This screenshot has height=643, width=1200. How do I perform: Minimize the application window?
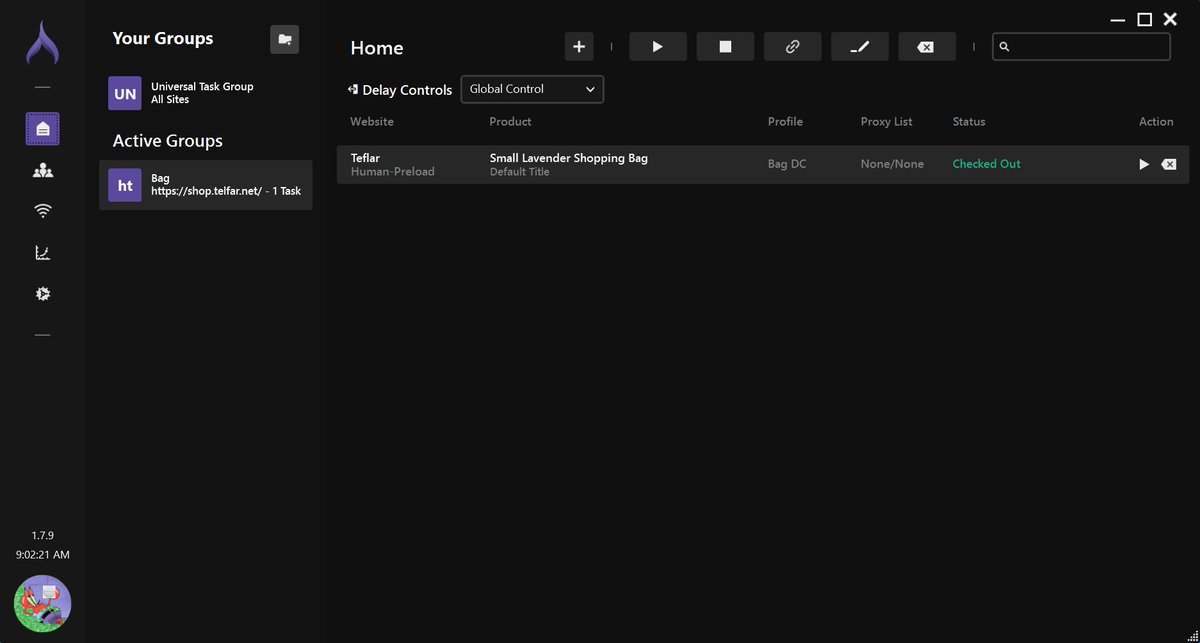tap(1120, 19)
